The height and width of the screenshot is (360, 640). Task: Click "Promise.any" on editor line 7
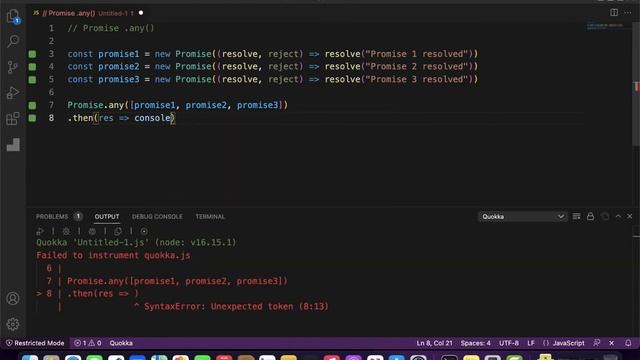click(96, 105)
